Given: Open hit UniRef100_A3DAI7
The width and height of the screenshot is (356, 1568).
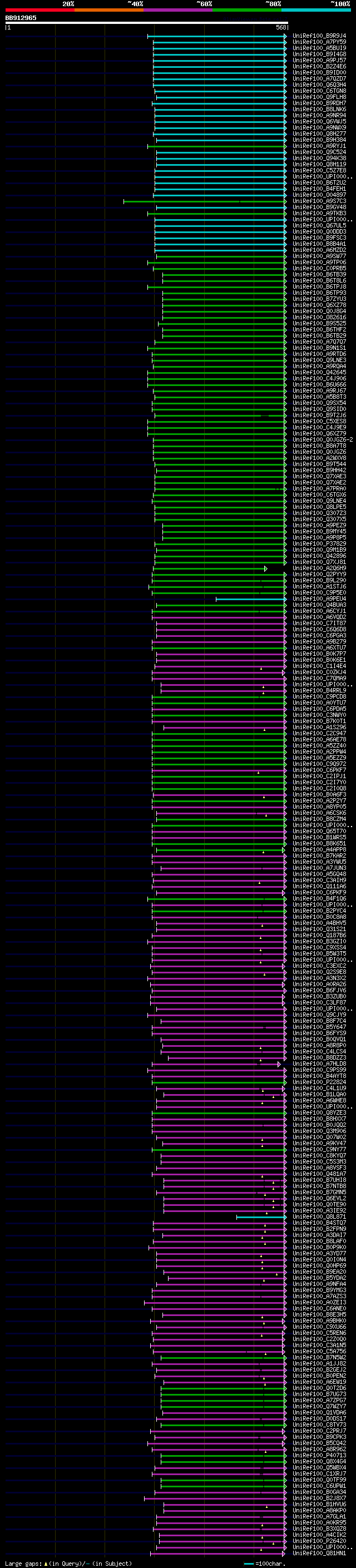Looking at the screenshot, I should pyautogui.click(x=319, y=1234).
